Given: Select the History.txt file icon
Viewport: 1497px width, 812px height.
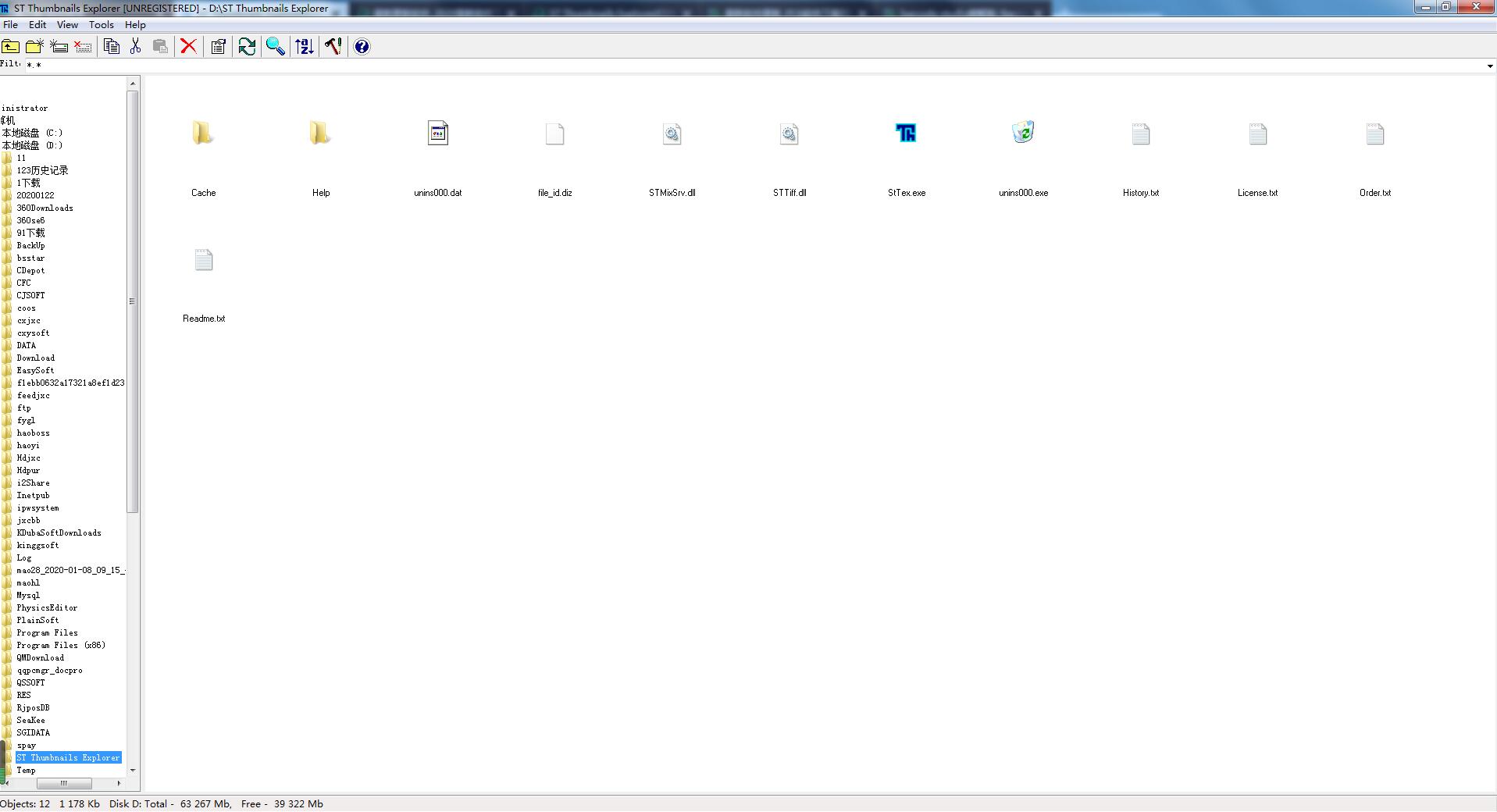Looking at the screenshot, I should (x=1141, y=134).
